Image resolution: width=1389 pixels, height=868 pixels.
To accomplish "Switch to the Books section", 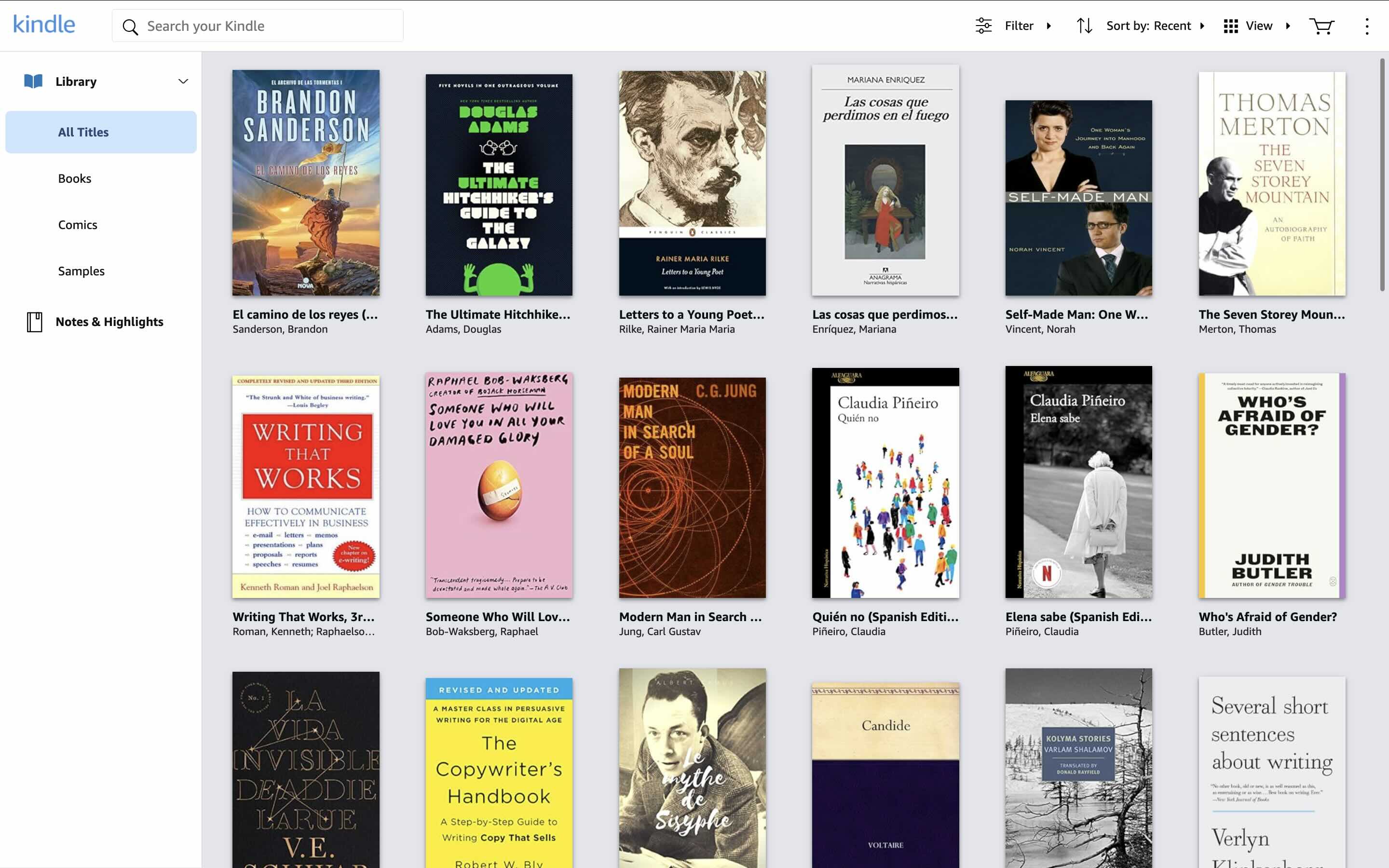I will (75, 178).
